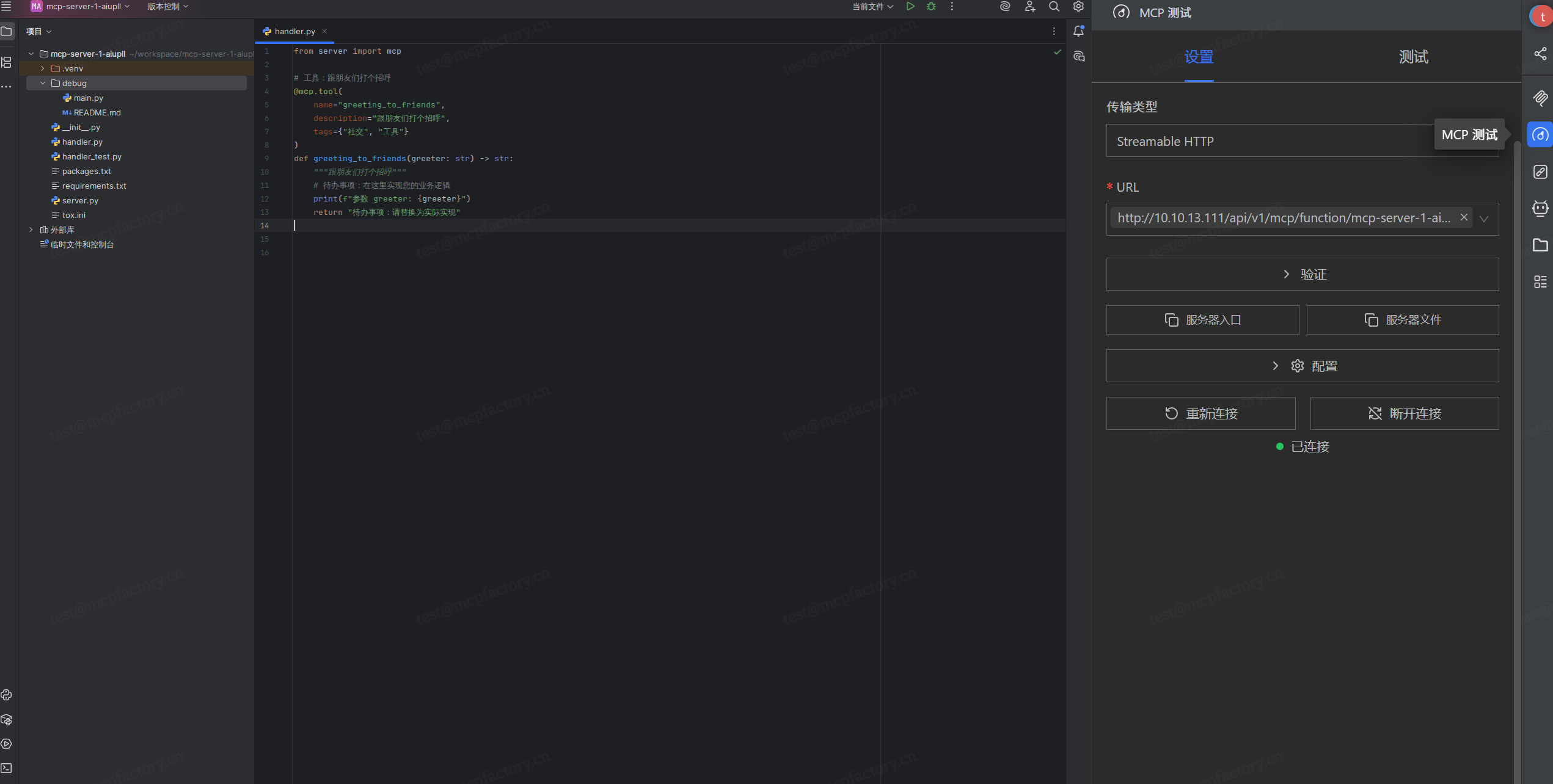Expand the .venv folder
The image size is (1553, 784).
click(x=43, y=68)
